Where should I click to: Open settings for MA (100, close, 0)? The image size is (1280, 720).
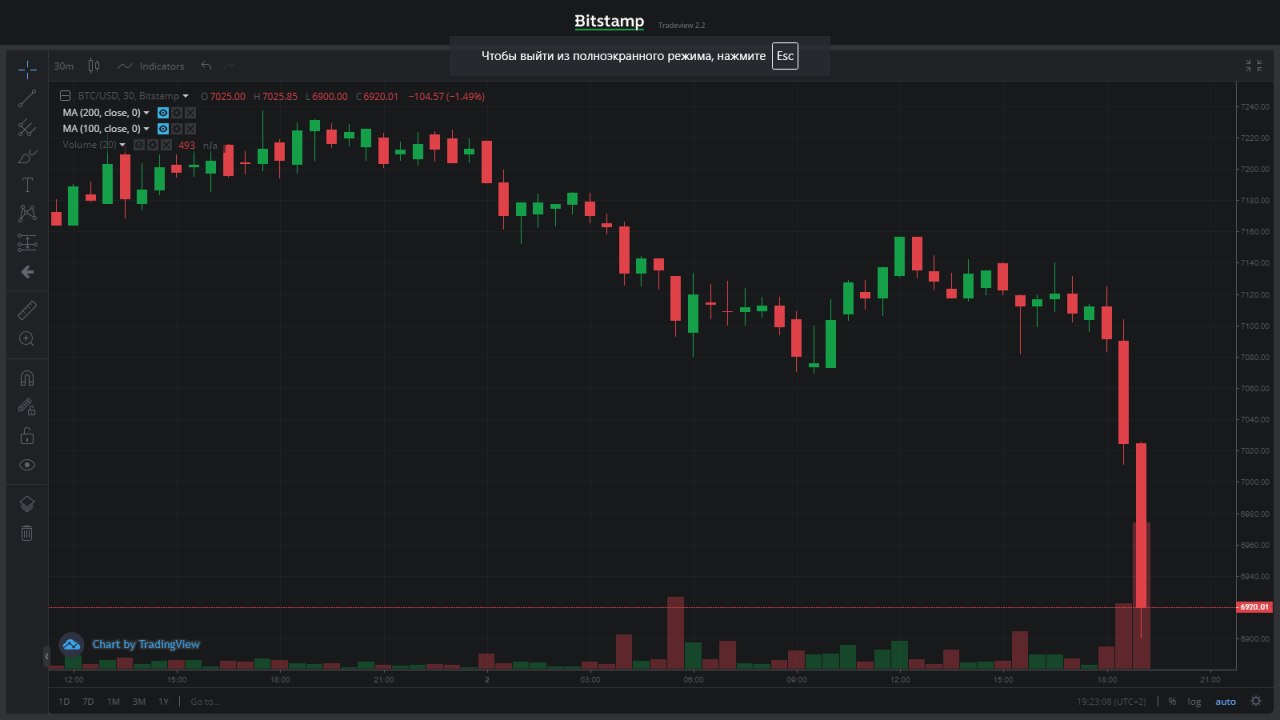pyautogui.click(x=176, y=129)
